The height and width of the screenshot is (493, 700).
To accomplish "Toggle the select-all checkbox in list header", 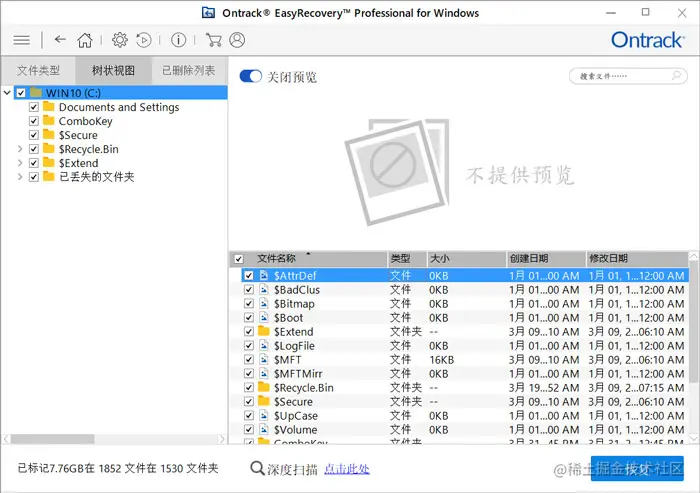I will coord(239,259).
